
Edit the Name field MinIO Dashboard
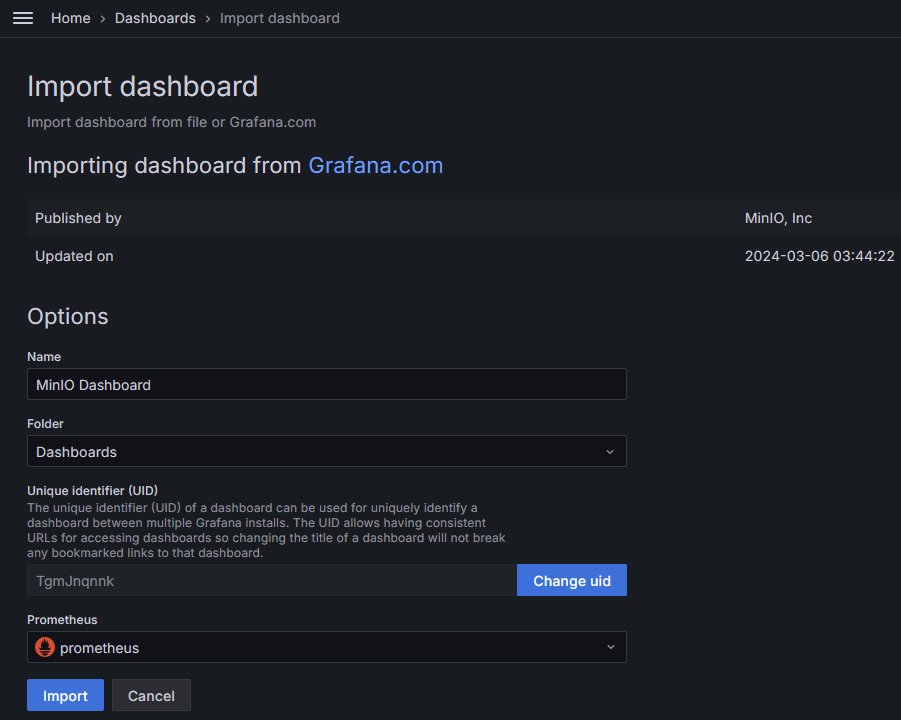327,384
